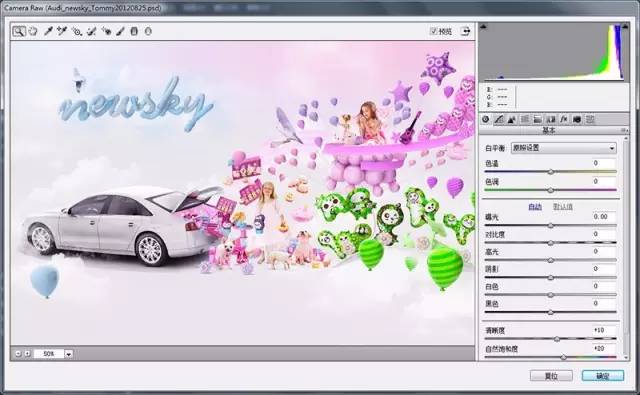
Task: Open the 白平衡 white balance dropdown
Action: [564, 148]
